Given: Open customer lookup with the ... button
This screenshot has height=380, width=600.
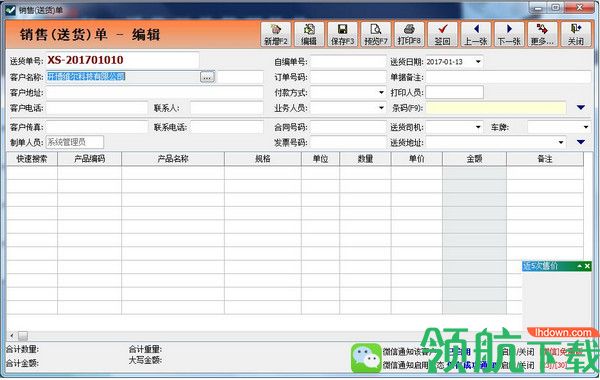Looking at the screenshot, I should 207,77.
